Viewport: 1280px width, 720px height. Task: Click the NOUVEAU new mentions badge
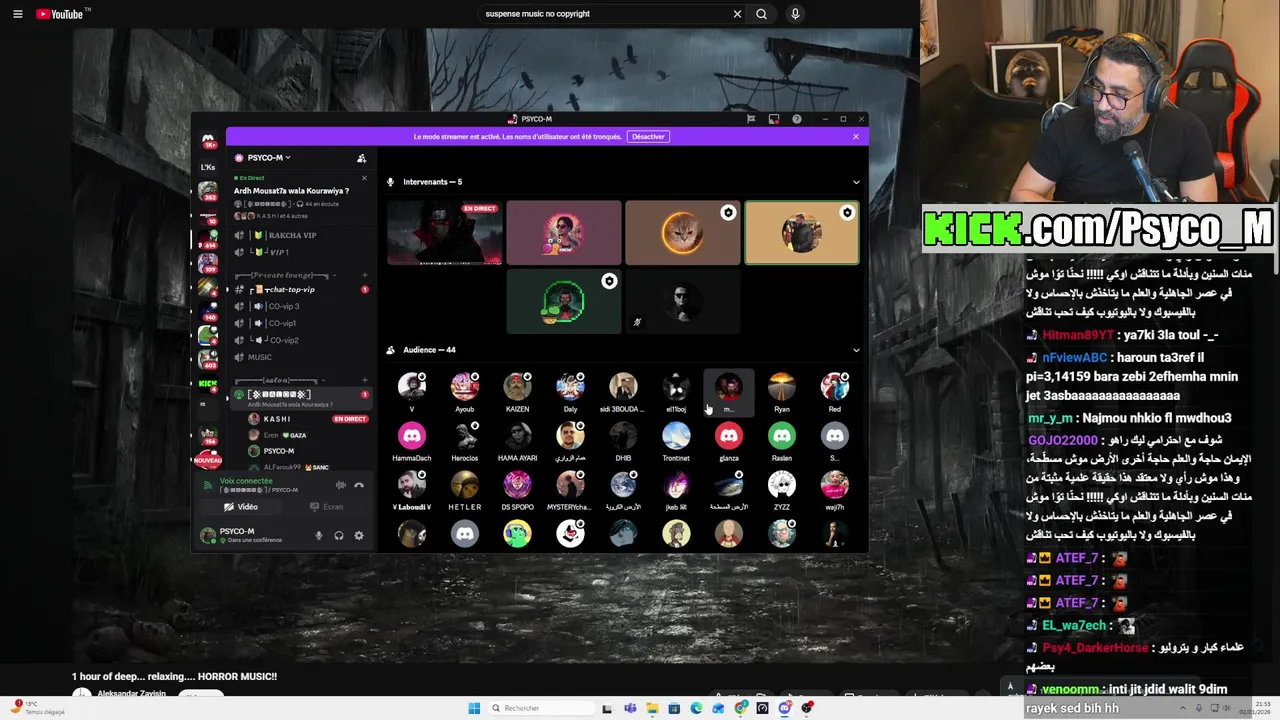pos(208,460)
